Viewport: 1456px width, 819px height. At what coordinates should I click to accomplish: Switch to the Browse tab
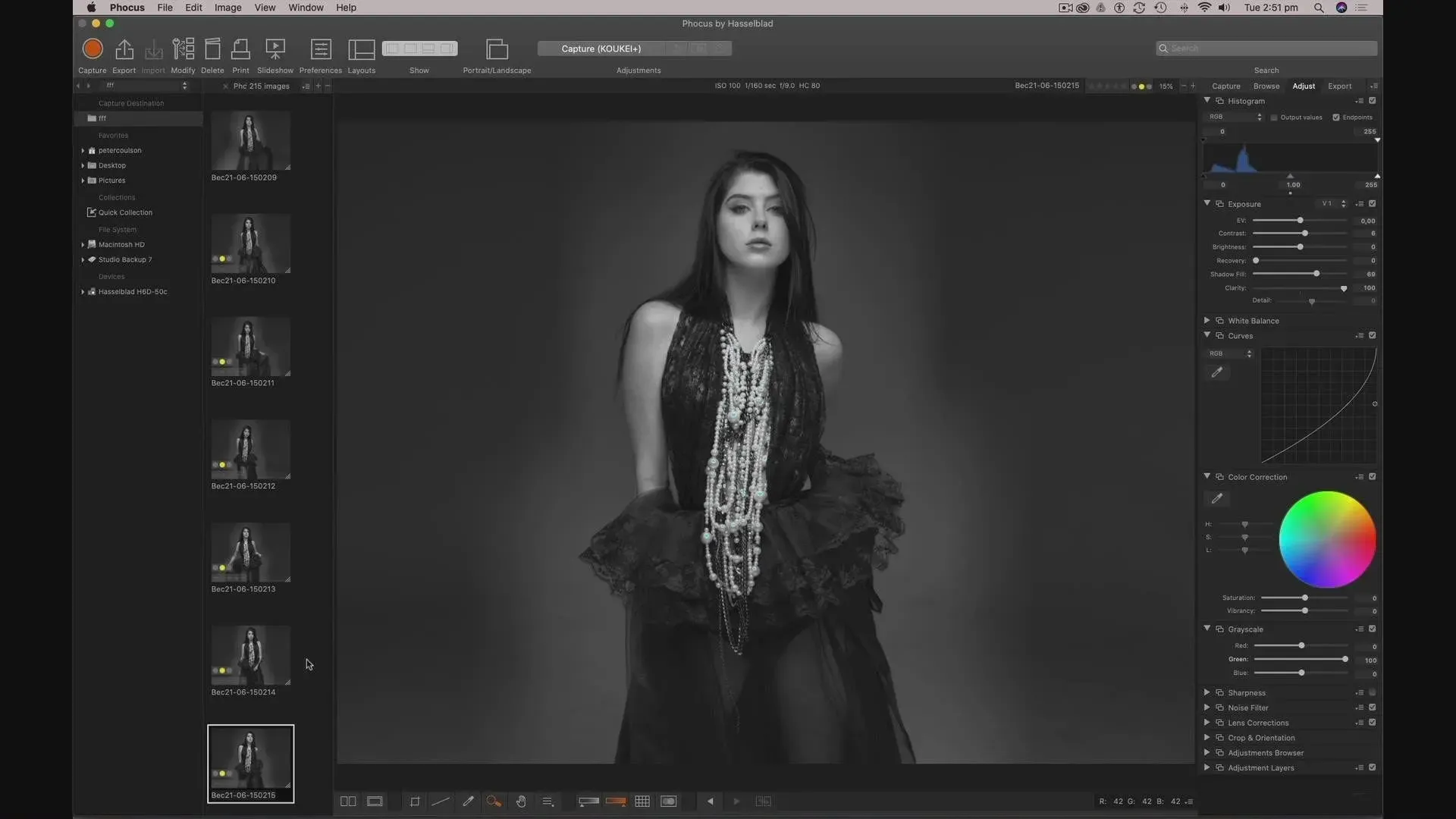[1266, 86]
